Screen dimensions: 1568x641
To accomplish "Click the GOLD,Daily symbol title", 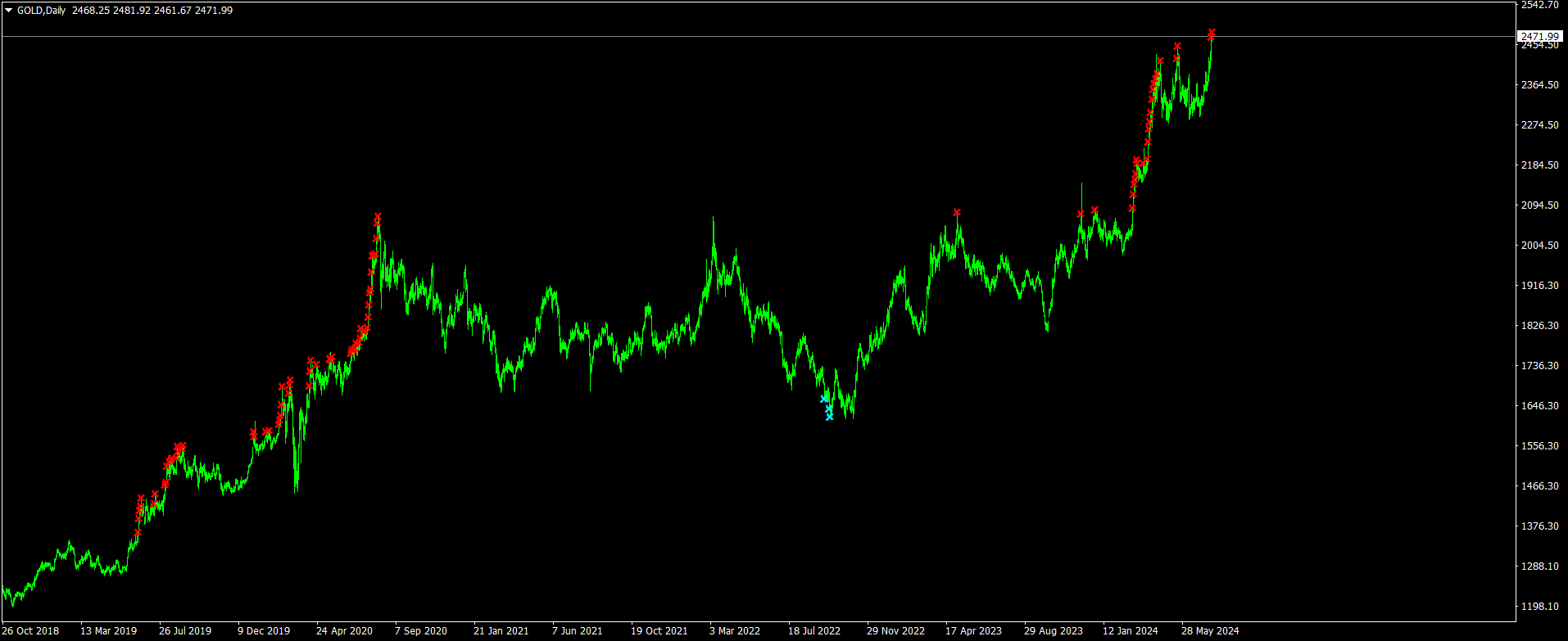I will (41, 11).
